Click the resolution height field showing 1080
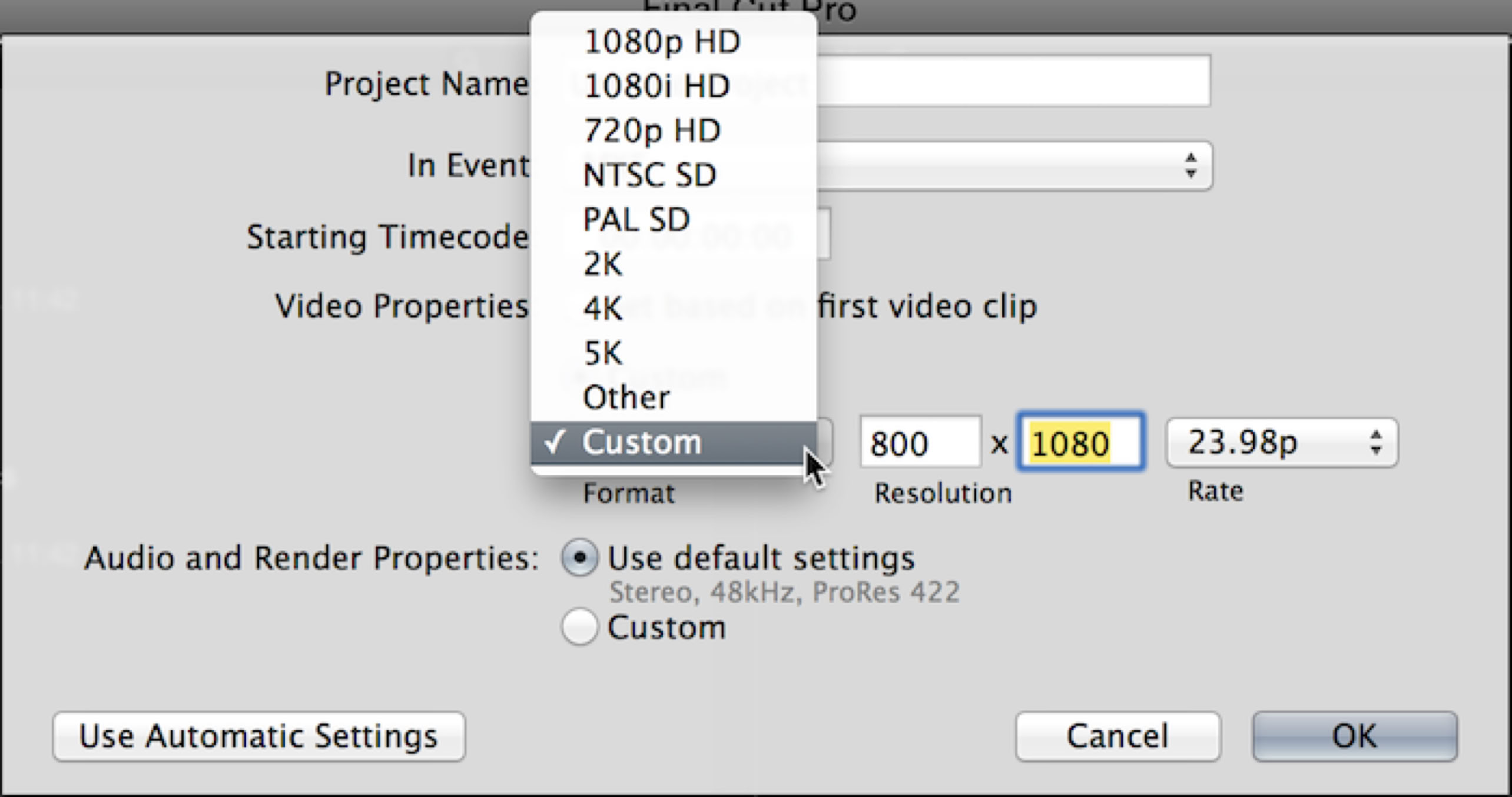This screenshot has width=1512, height=797. point(1081,443)
